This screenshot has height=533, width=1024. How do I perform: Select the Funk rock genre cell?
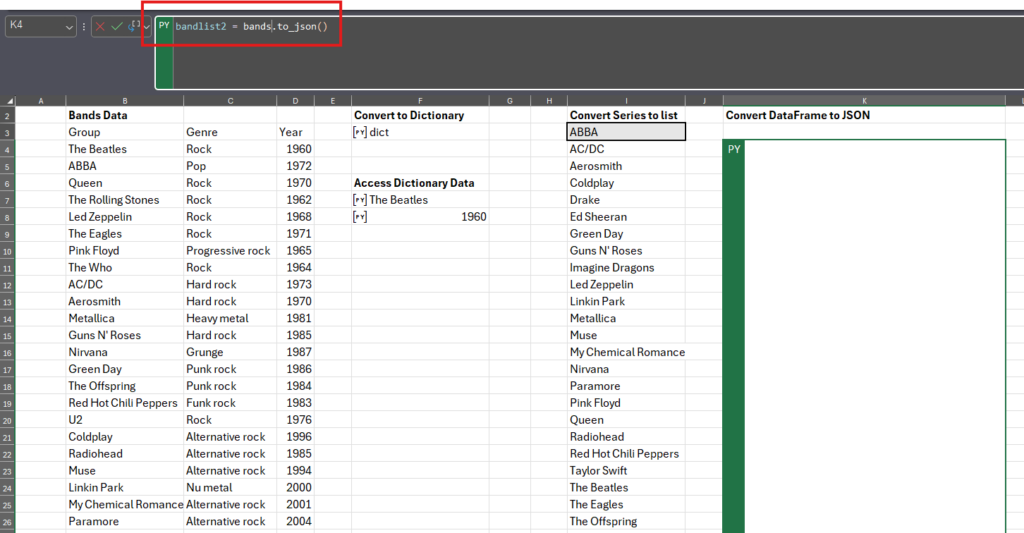pyautogui.click(x=230, y=403)
